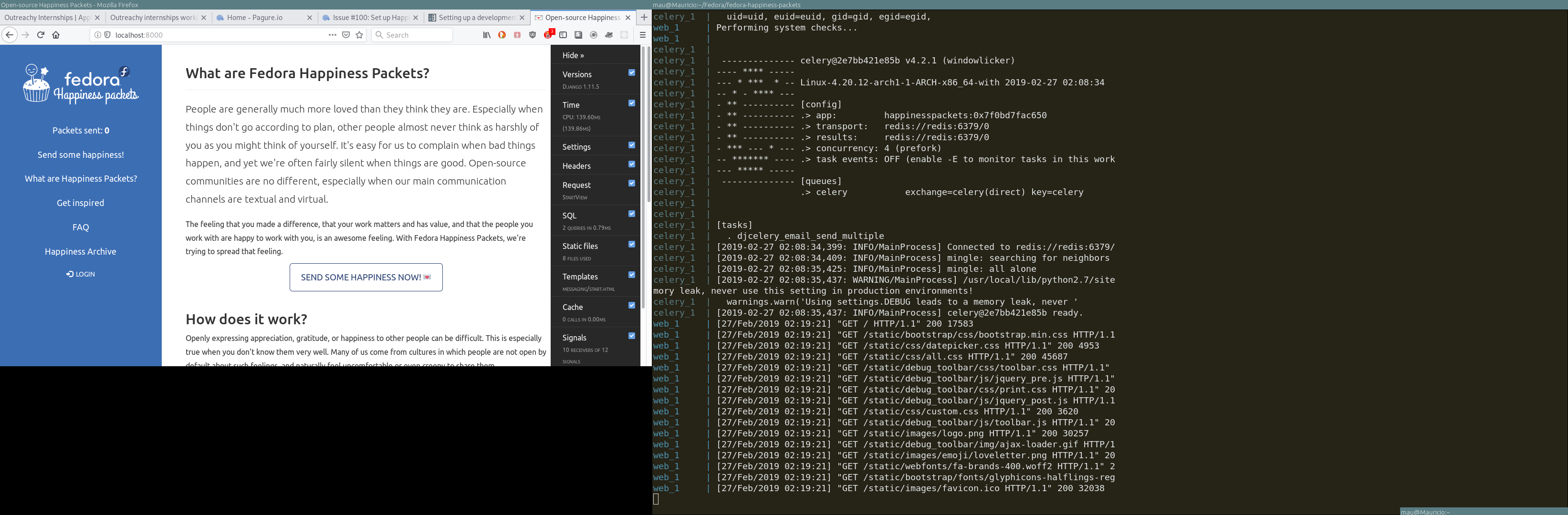Click the Fedora Happiness Packets logo
Screen dimensions: 1568x515
(x=81, y=84)
